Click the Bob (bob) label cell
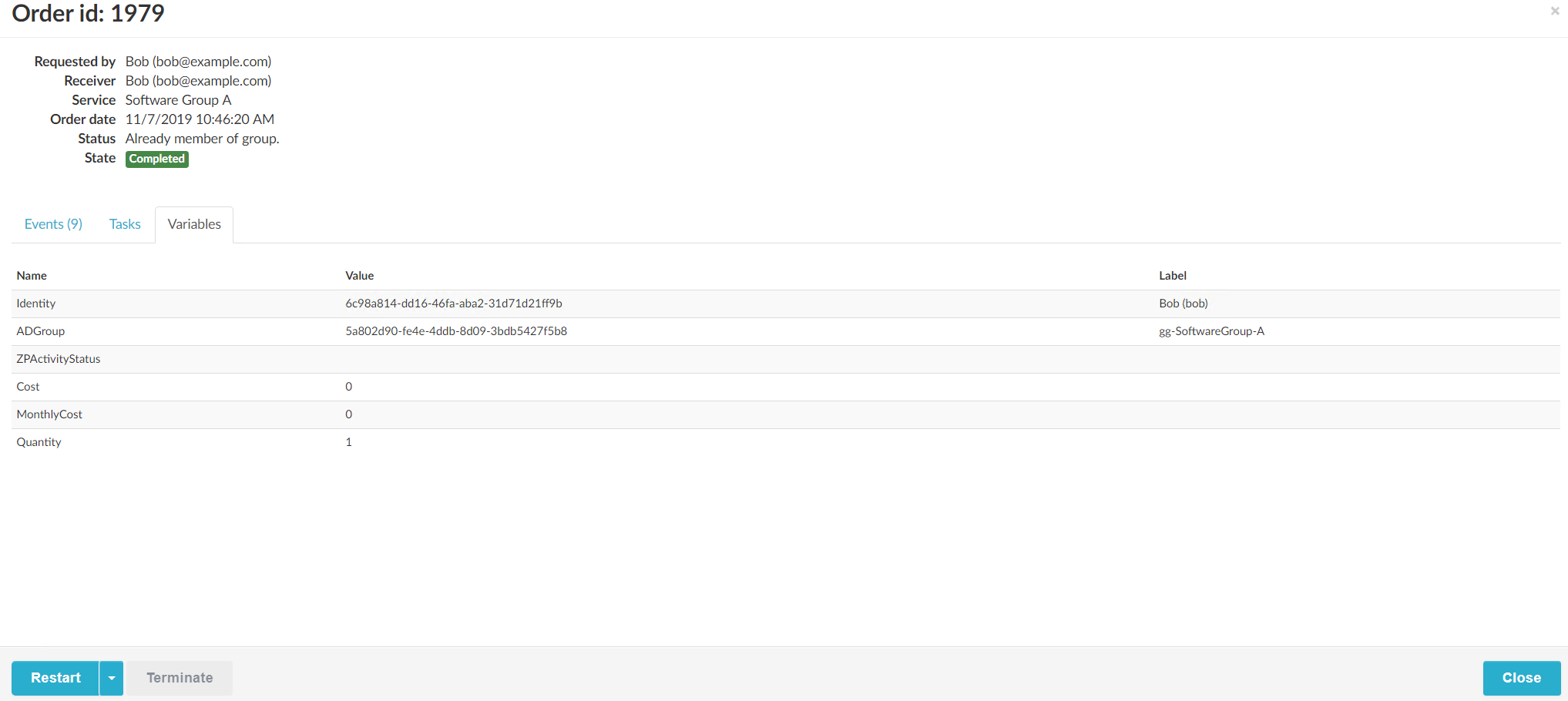1568x701 pixels. (x=1183, y=304)
